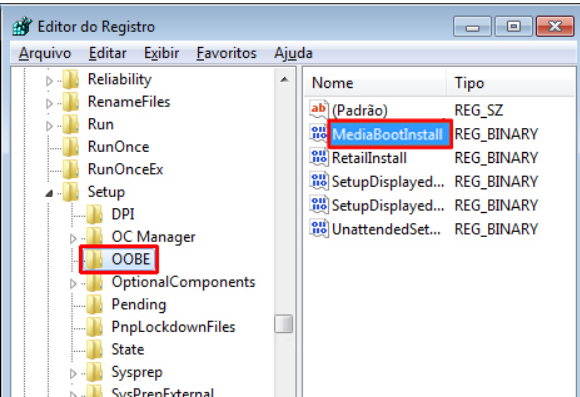Expand the Reliability tree node
The width and height of the screenshot is (580, 397).
[x=49, y=81]
